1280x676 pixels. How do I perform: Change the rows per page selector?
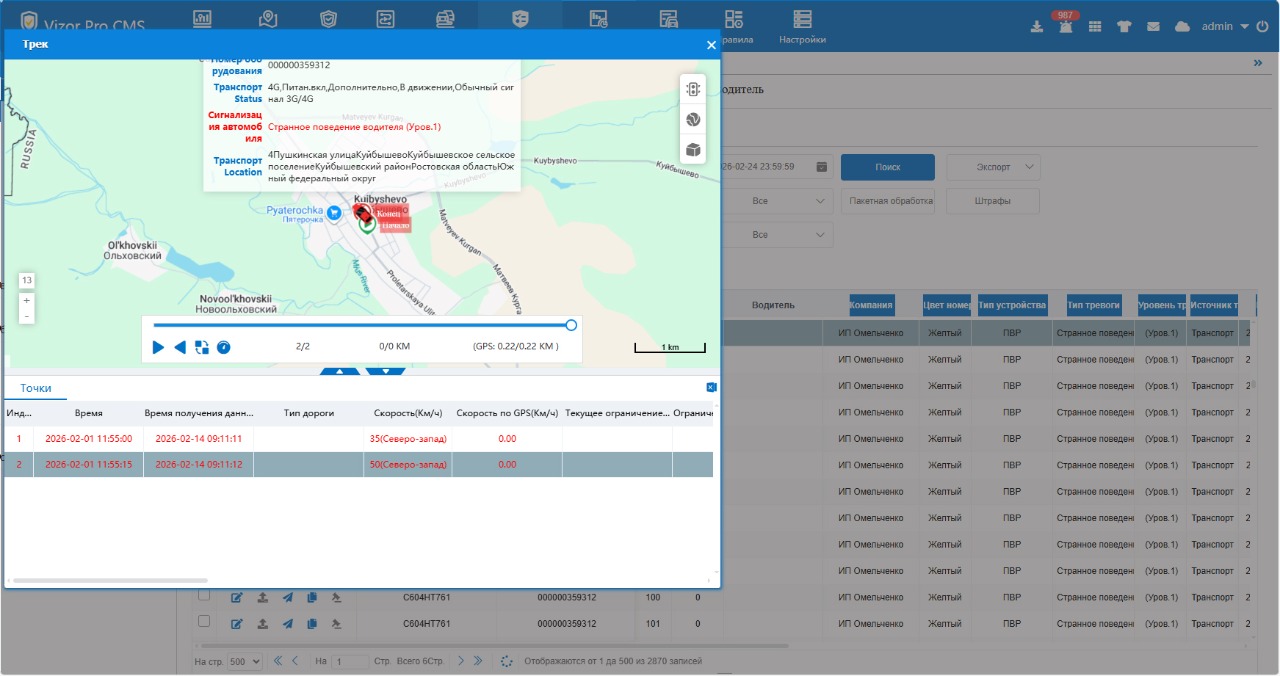coord(243,661)
